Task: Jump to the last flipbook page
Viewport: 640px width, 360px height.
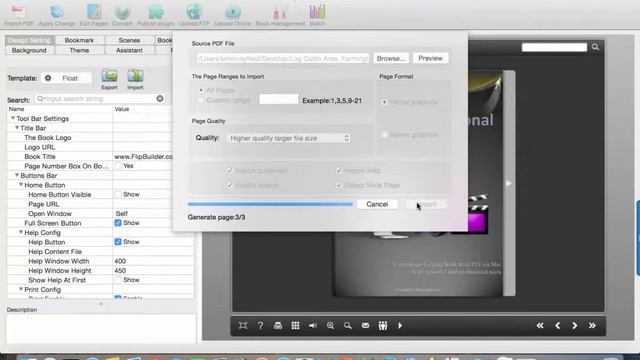Action: (592, 325)
